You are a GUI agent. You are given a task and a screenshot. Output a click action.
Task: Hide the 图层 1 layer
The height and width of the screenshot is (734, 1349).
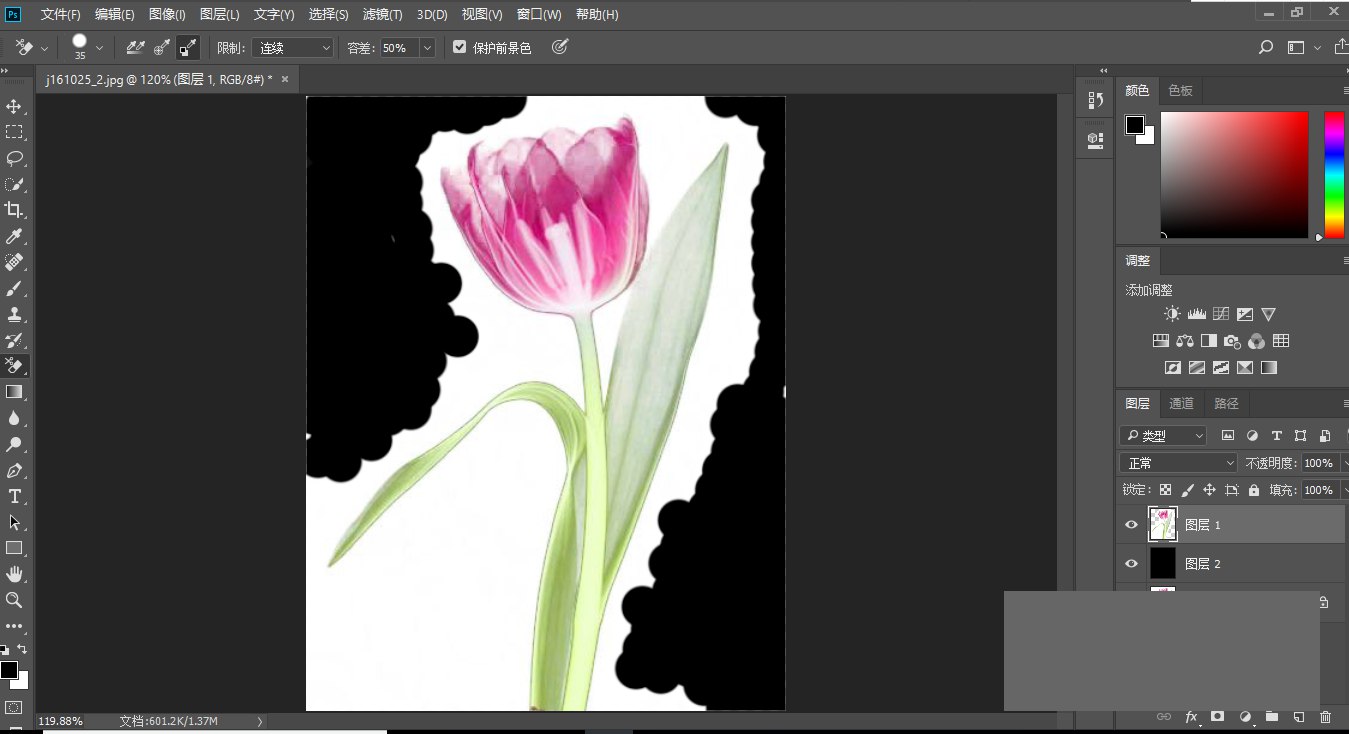click(1131, 524)
